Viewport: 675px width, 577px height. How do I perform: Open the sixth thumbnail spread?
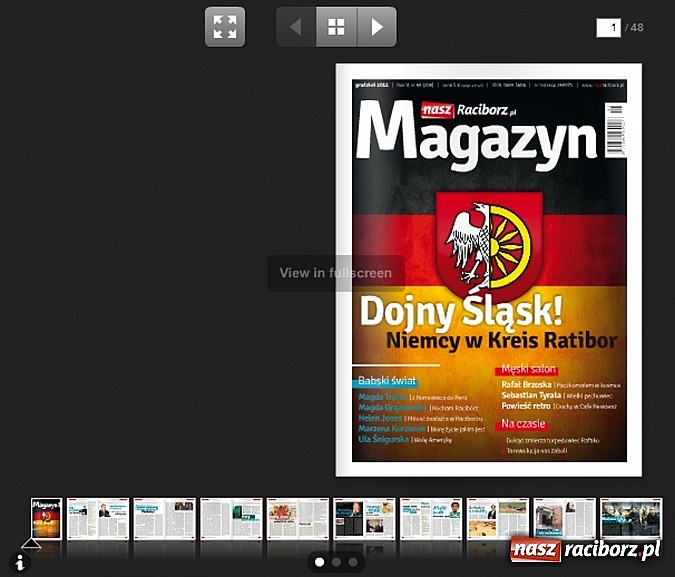[x=364, y=519]
